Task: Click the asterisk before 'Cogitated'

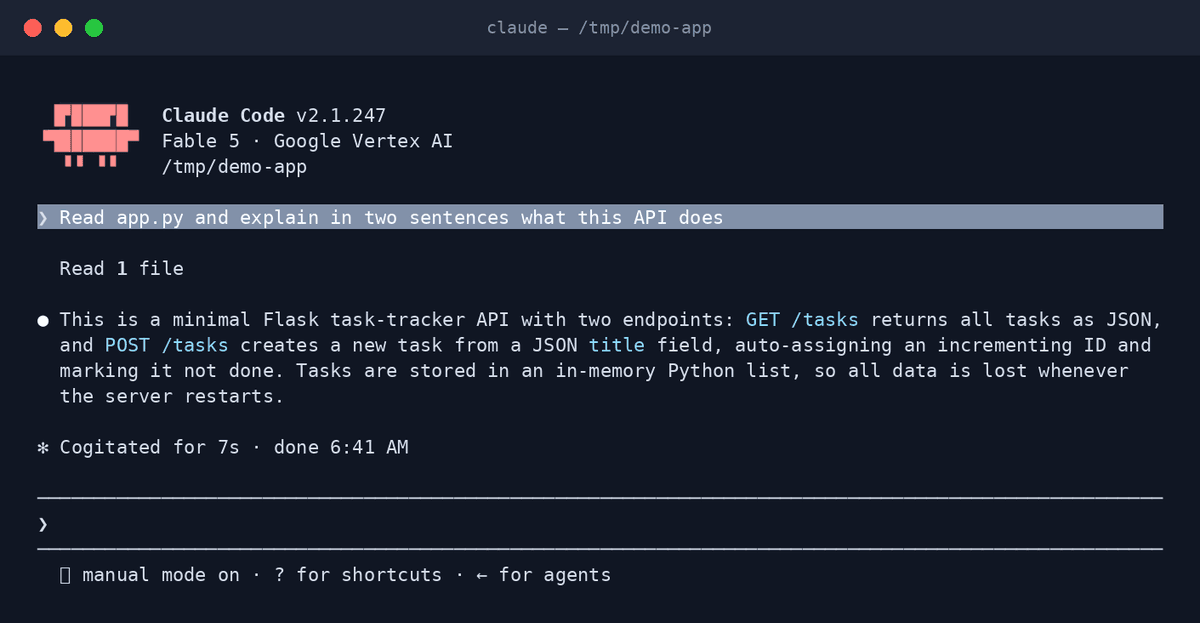Action: pos(43,447)
